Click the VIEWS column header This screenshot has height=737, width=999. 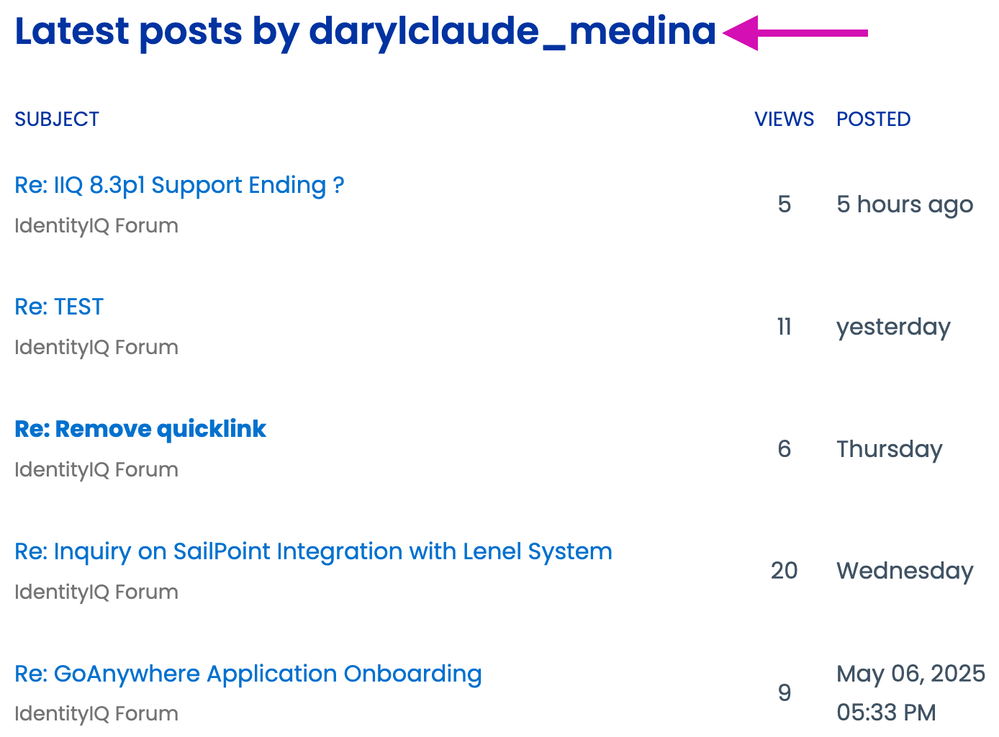784,119
